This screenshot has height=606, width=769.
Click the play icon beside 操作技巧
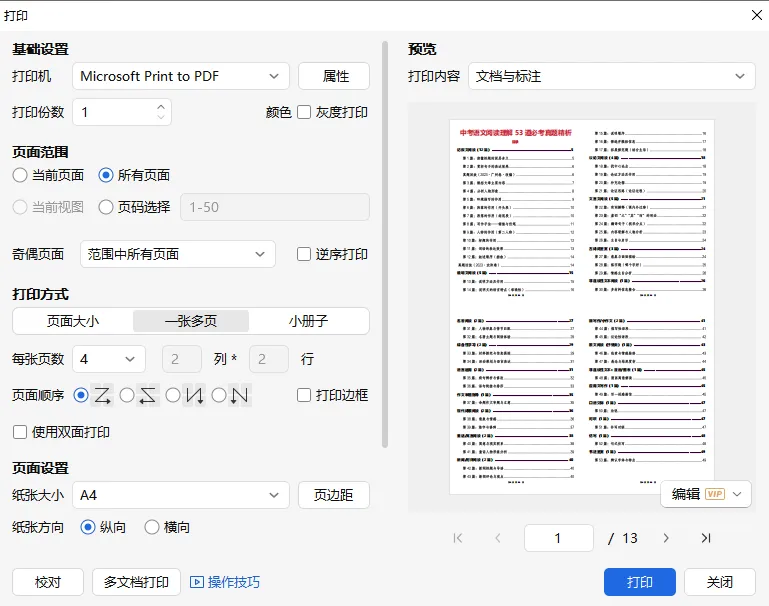click(x=197, y=582)
